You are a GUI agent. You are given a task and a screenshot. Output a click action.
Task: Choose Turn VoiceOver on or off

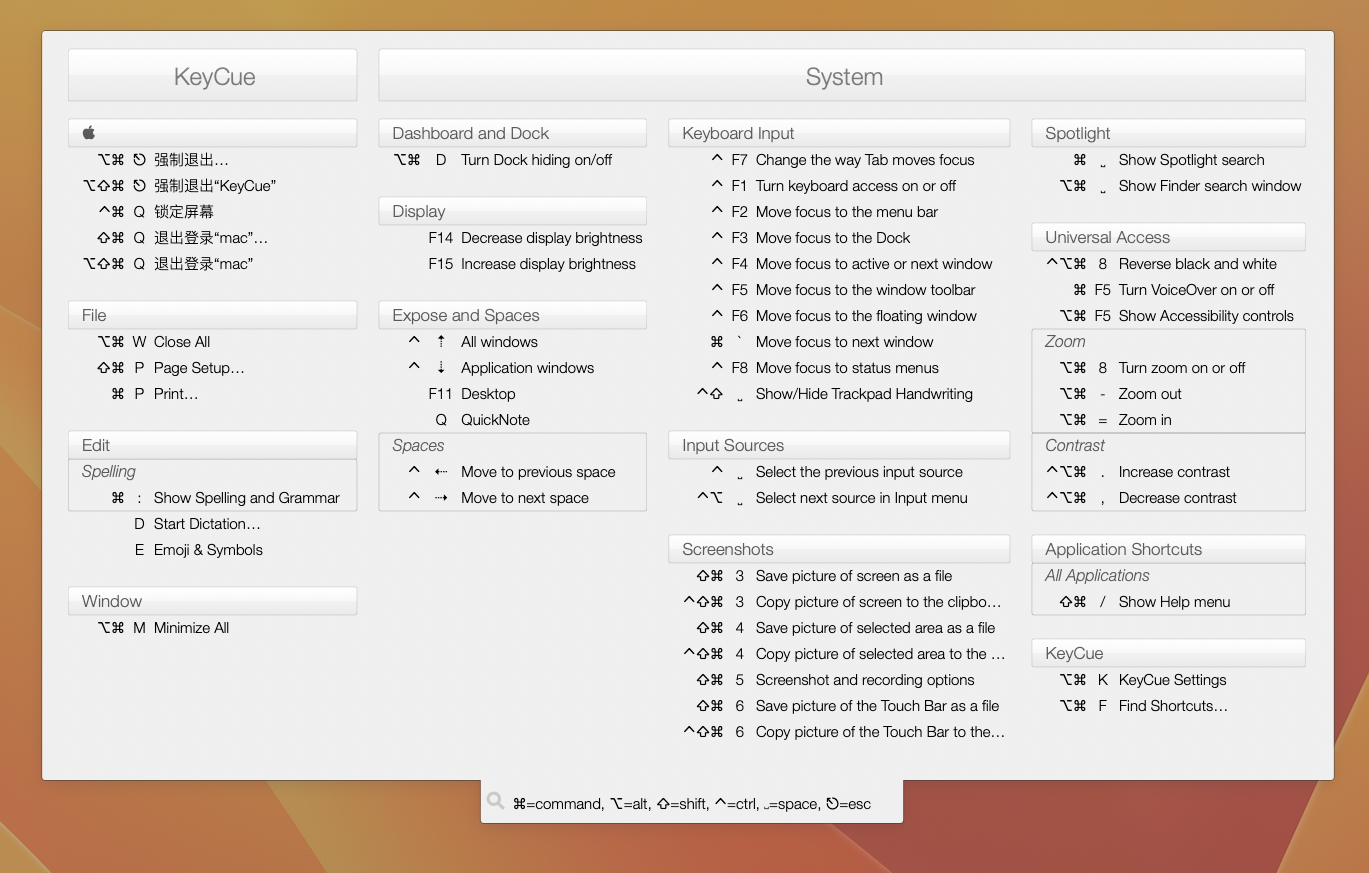[x=1168, y=290]
